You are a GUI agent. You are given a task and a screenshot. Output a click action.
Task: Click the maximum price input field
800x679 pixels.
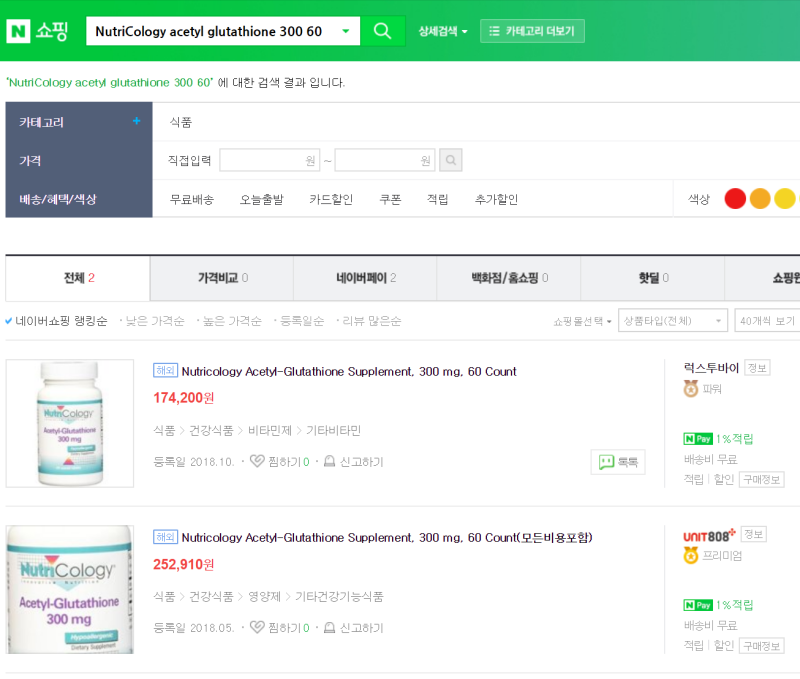tap(385, 160)
